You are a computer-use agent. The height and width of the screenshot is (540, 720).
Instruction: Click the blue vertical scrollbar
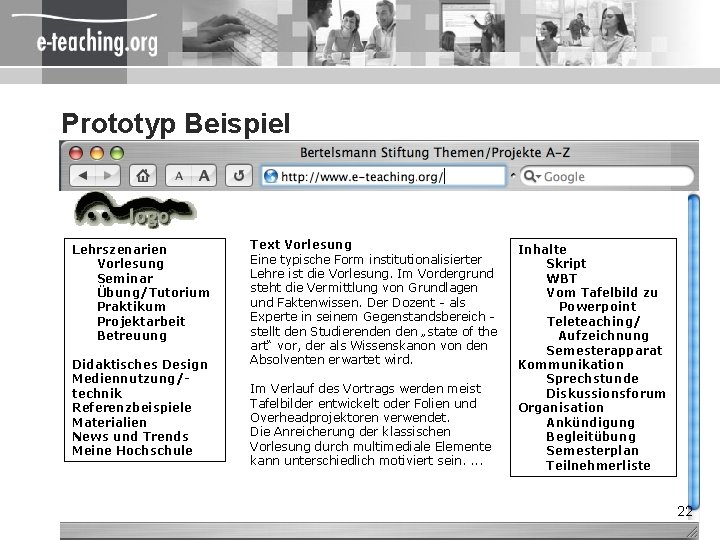693,351
